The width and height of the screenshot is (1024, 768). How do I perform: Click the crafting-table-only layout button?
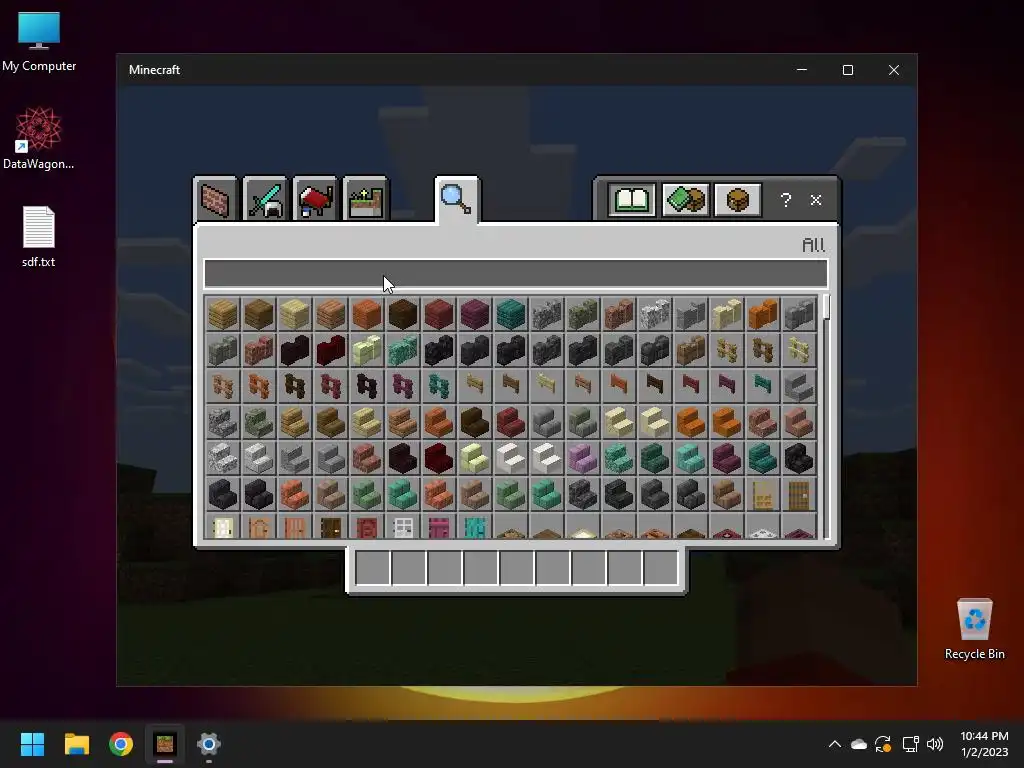738,200
